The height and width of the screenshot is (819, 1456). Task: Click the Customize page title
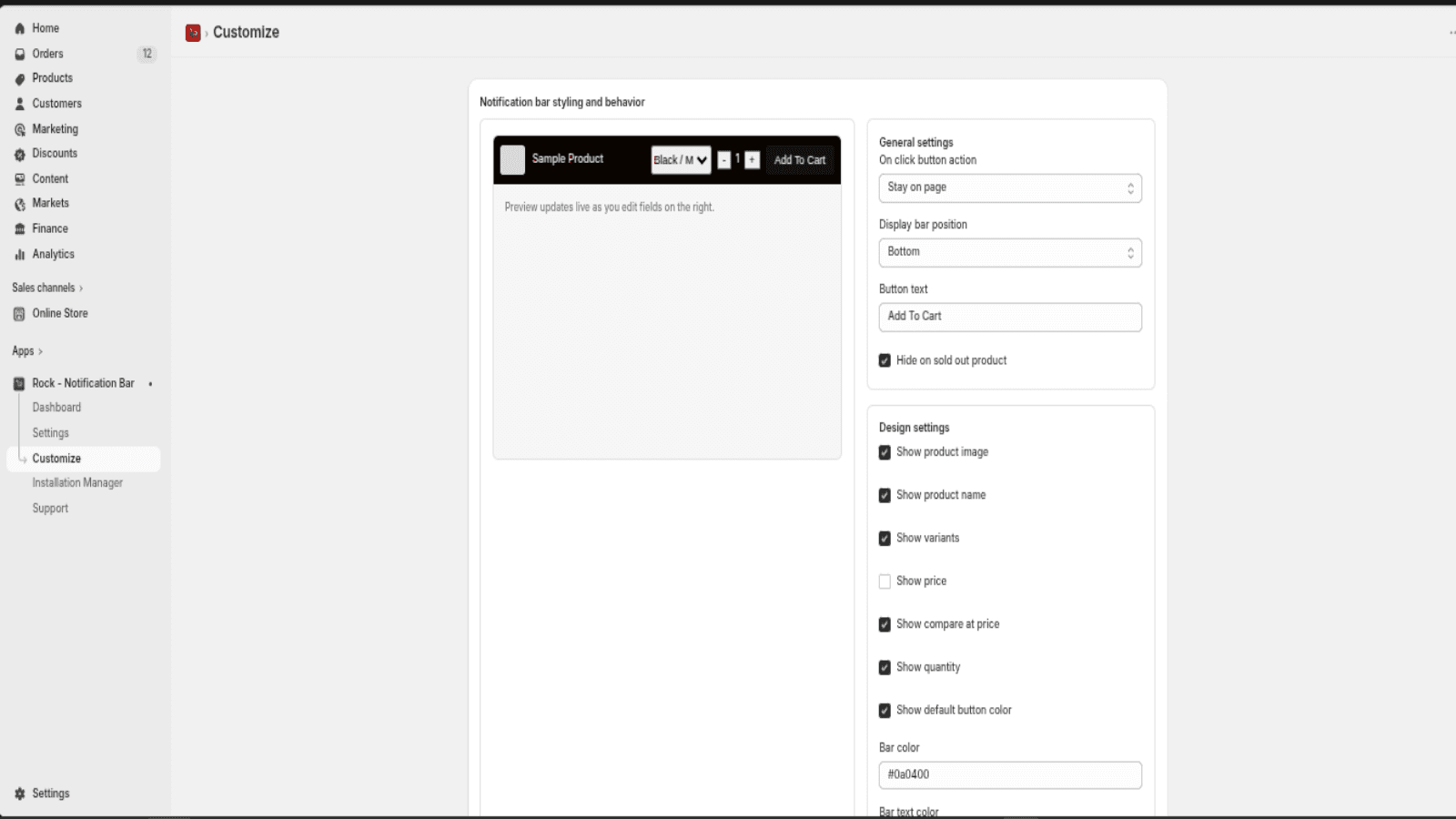(x=246, y=33)
